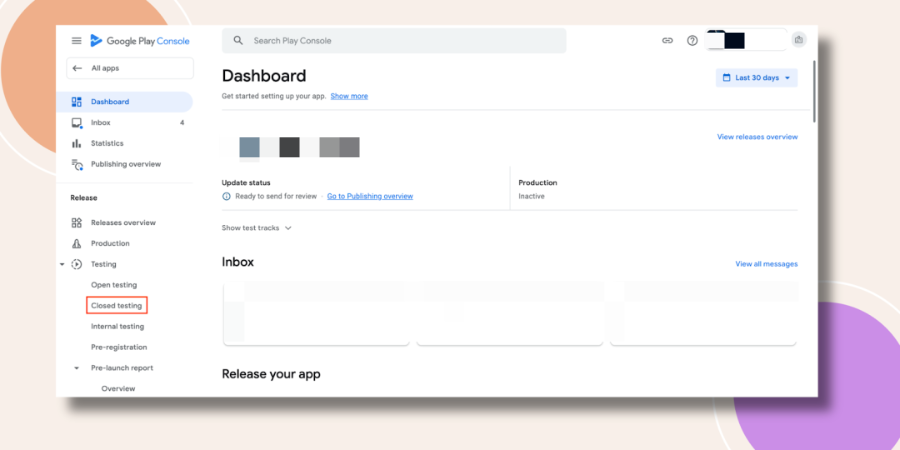Click View releases overview link

click(x=757, y=137)
